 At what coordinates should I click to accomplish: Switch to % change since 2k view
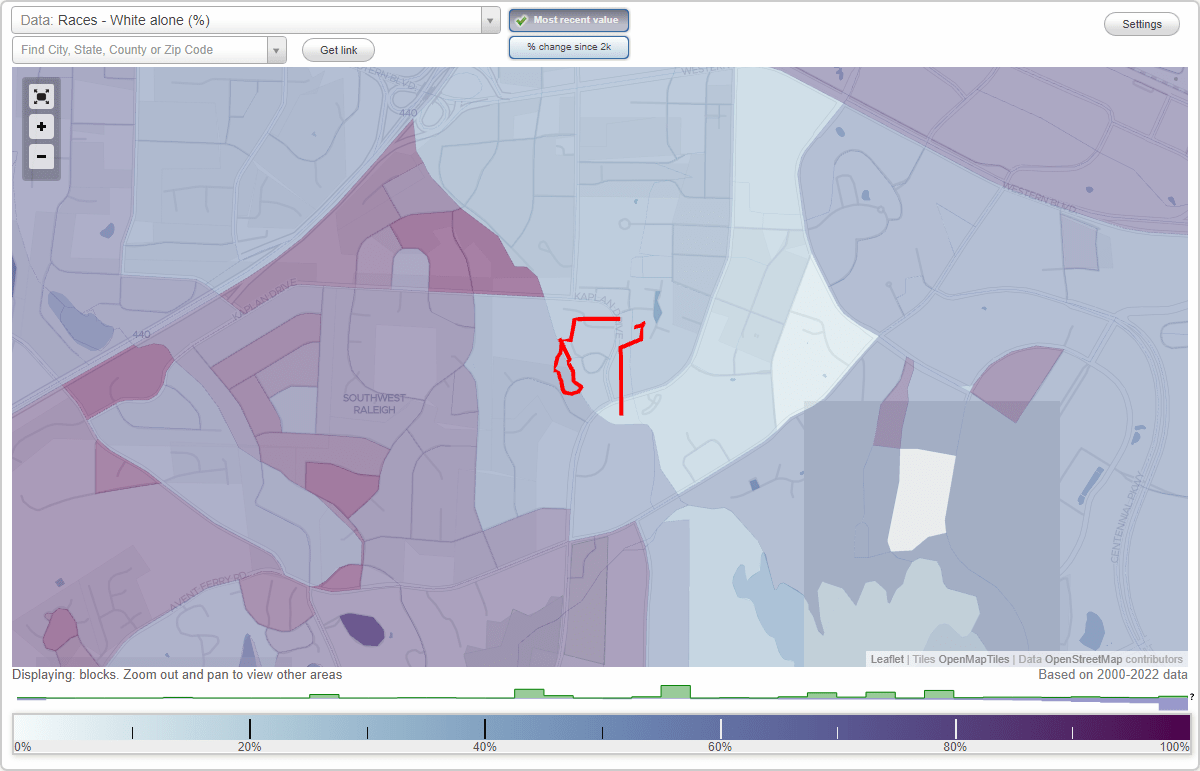pyautogui.click(x=569, y=47)
